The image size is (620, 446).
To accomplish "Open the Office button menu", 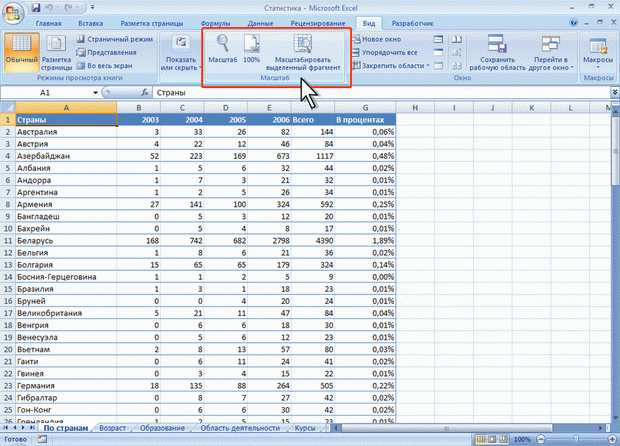I will [13, 13].
